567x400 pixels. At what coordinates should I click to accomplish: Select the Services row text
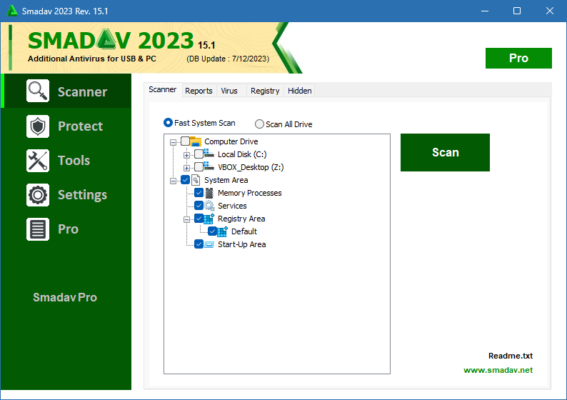pos(232,206)
